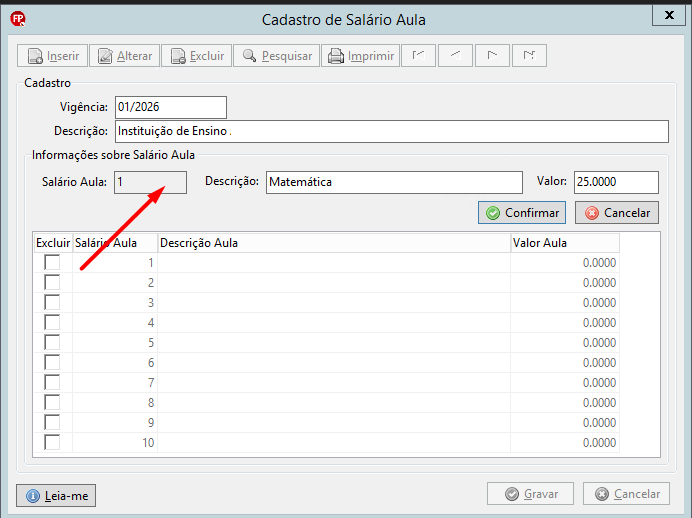Click the red Cancelar button beside Confirmar
This screenshot has height=518, width=692.
[x=617, y=213]
